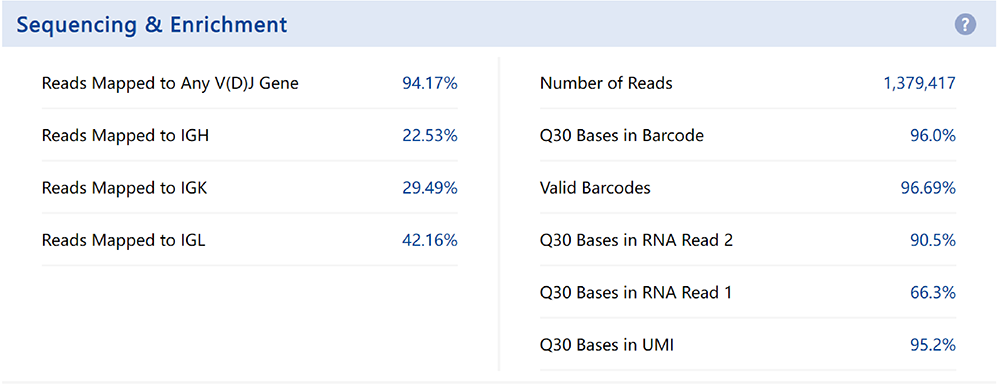1000x385 pixels.
Task: Click the Reads Mapped to IGK label
Action: coord(124,188)
